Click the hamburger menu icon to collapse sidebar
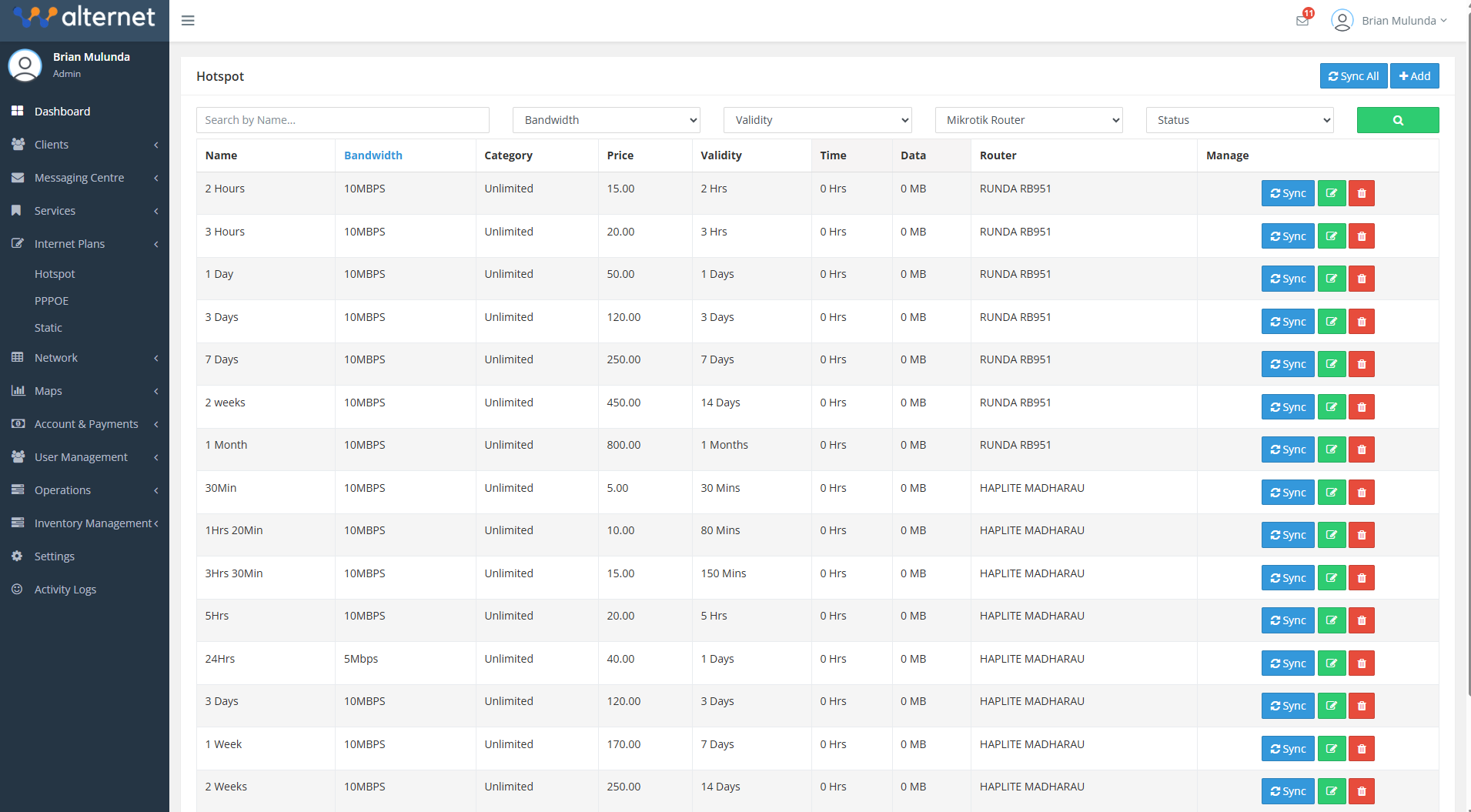This screenshot has height=812, width=1471. click(188, 21)
